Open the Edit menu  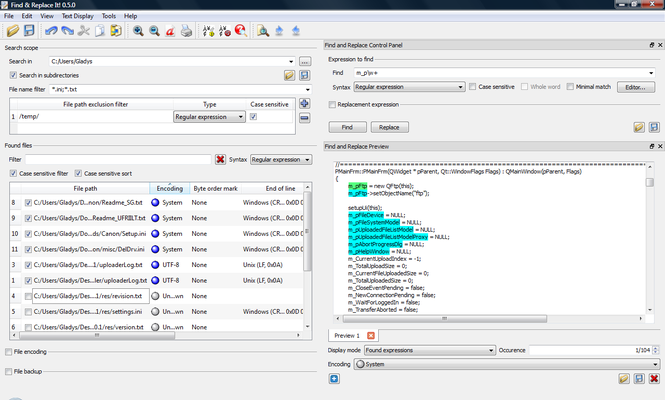tap(27, 16)
